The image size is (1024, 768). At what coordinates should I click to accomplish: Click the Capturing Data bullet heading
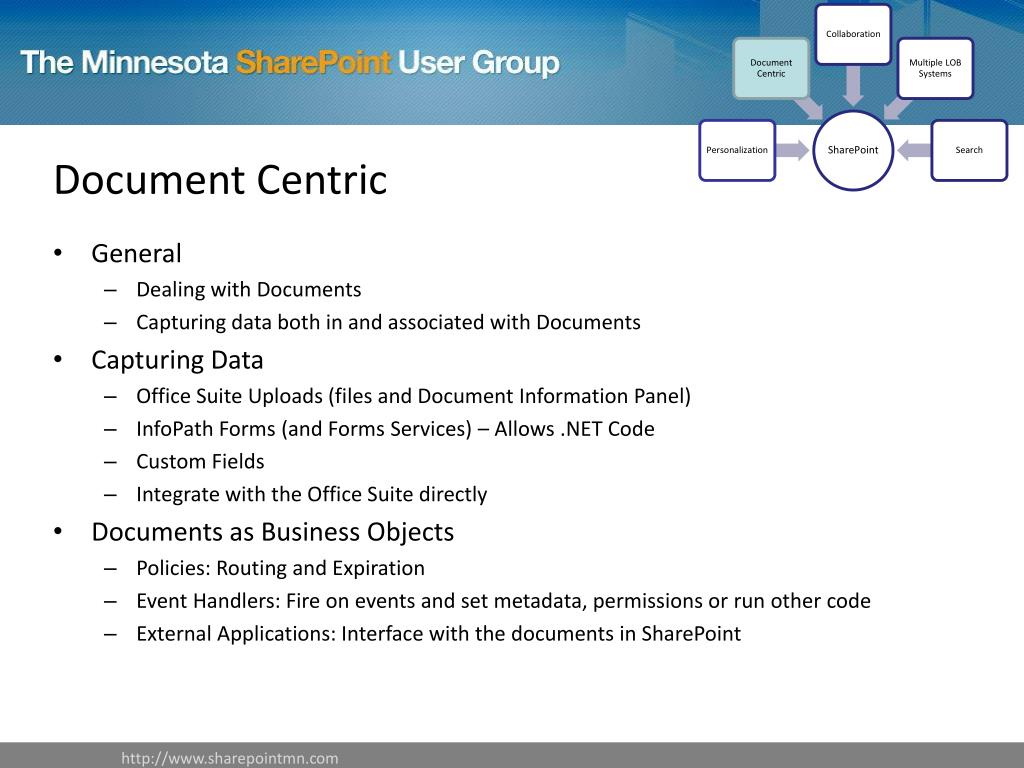click(177, 360)
